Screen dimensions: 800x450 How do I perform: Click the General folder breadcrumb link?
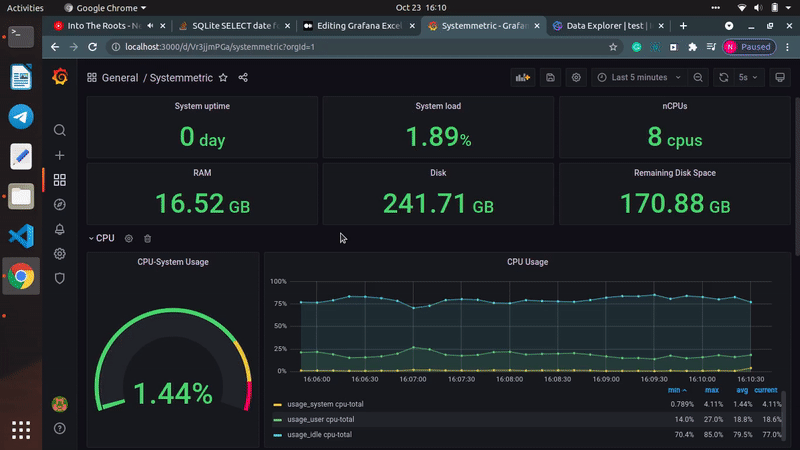[120, 77]
